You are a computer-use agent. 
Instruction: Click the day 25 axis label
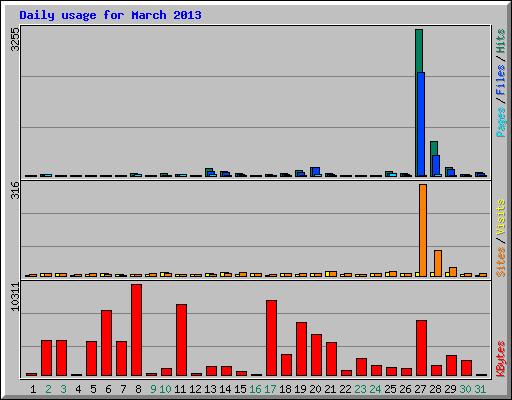(x=390, y=389)
